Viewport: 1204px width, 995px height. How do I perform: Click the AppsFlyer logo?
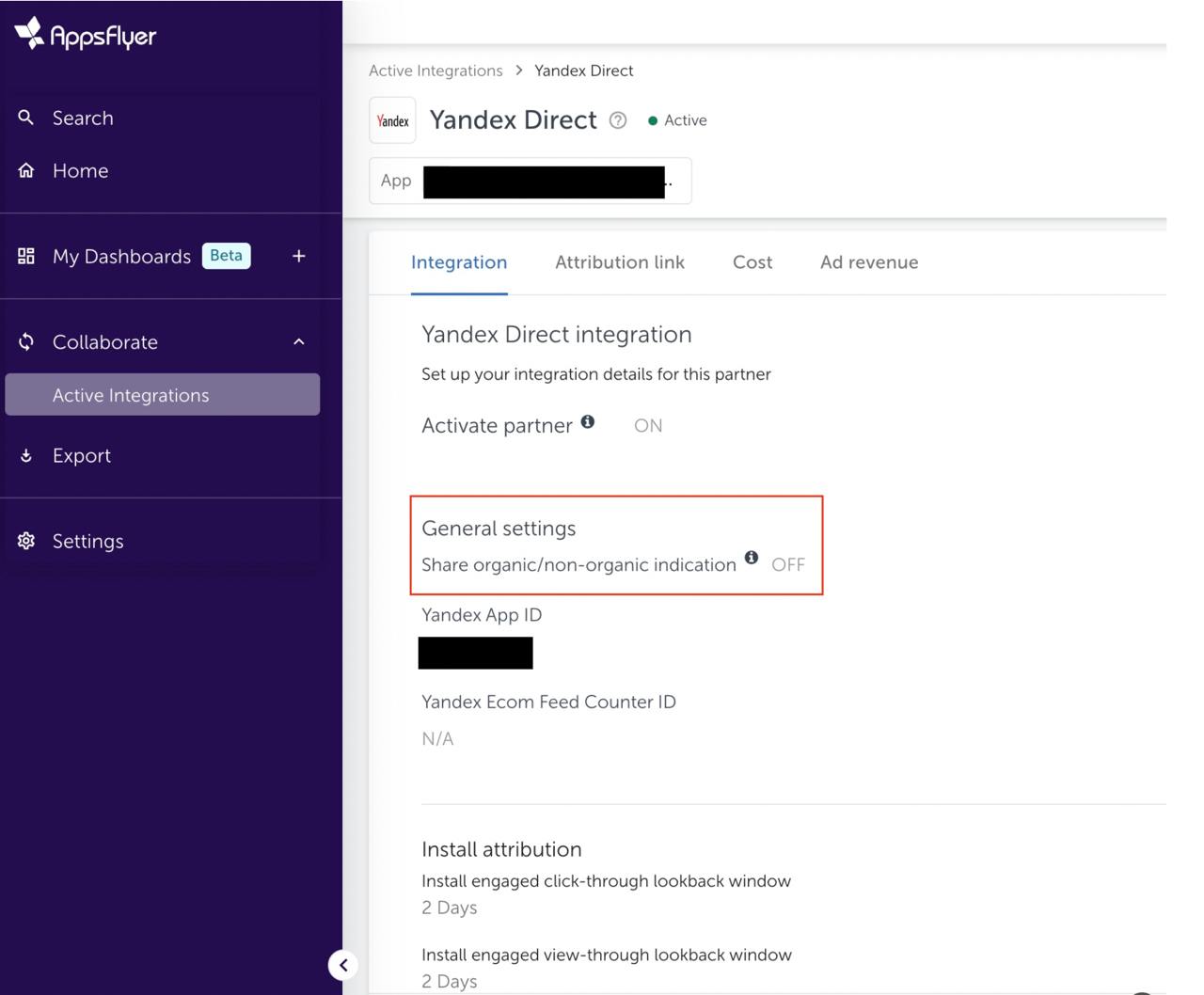(86, 35)
